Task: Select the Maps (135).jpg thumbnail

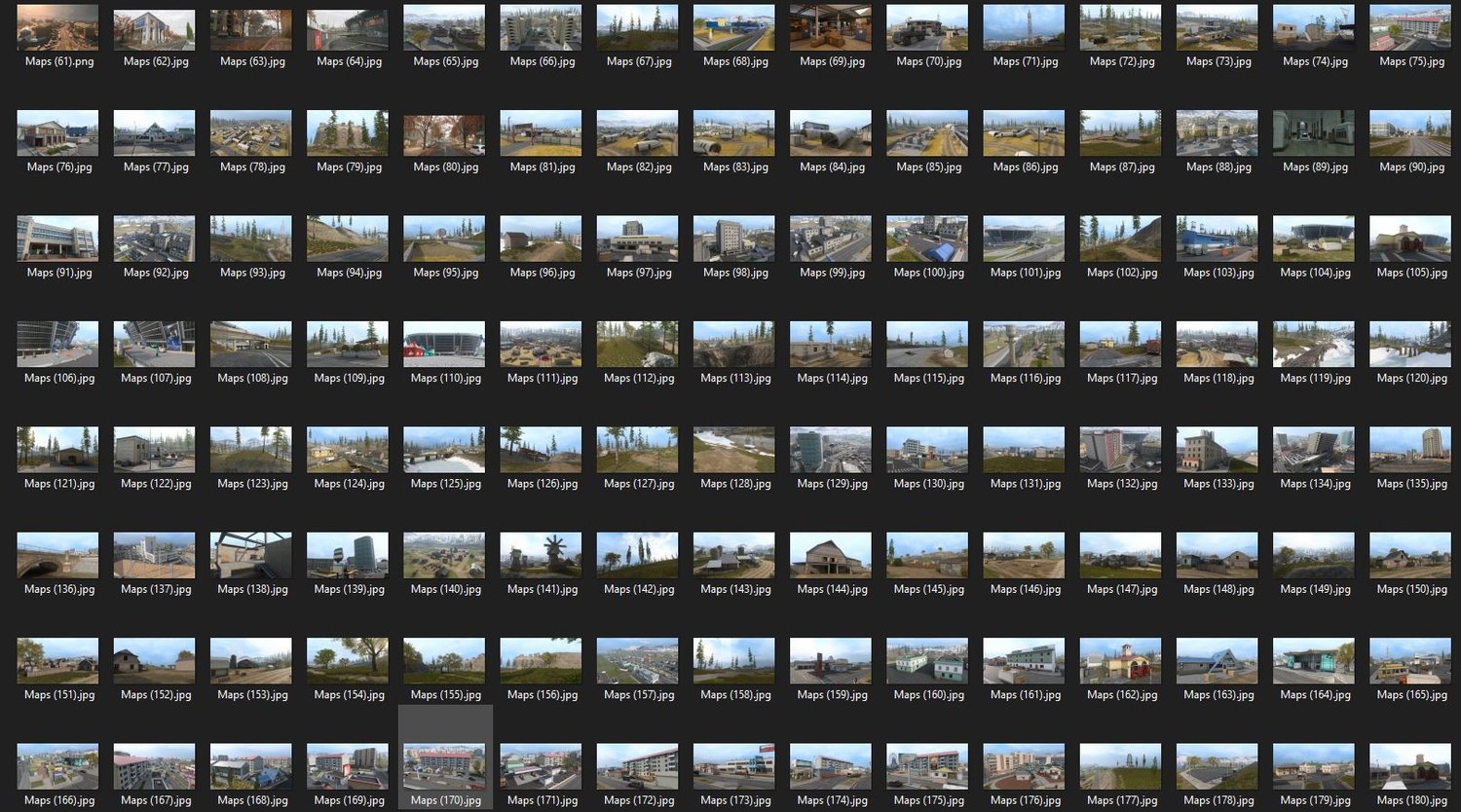Action: coord(1410,450)
